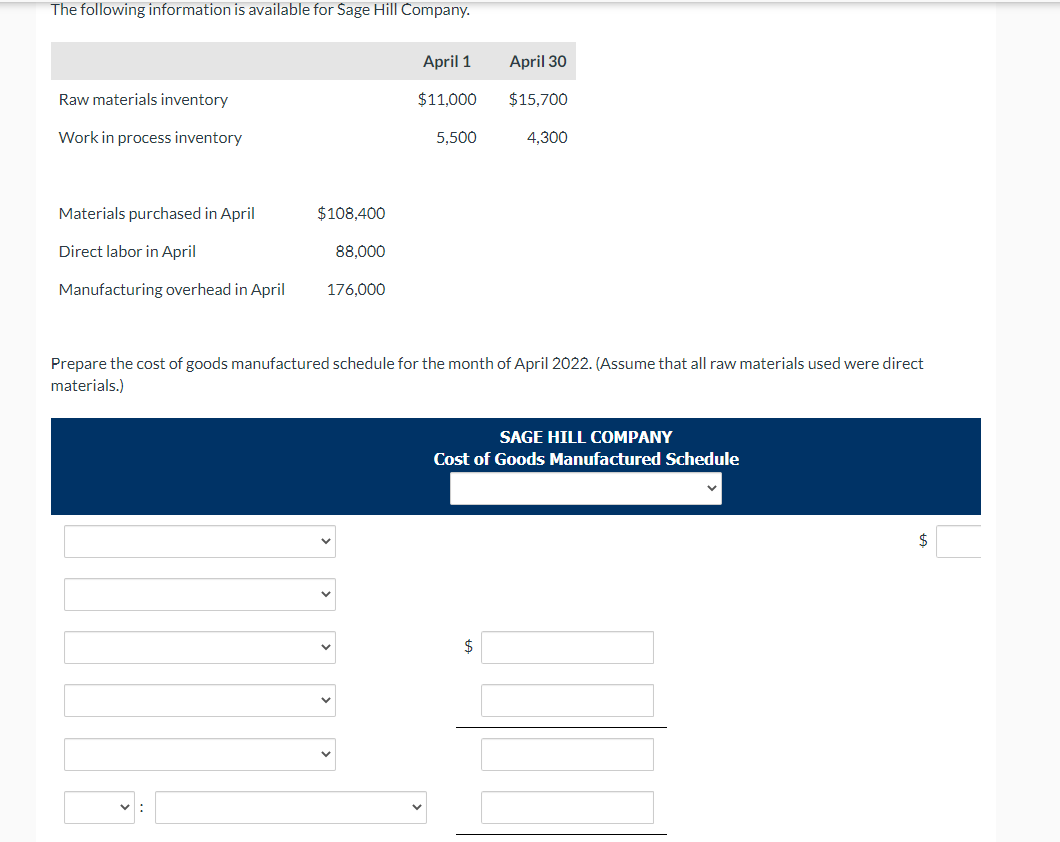The width and height of the screenshot is (1060, 842).
Task: Open the fifth line-item dropdown
Action: click(x=199, y=754)
